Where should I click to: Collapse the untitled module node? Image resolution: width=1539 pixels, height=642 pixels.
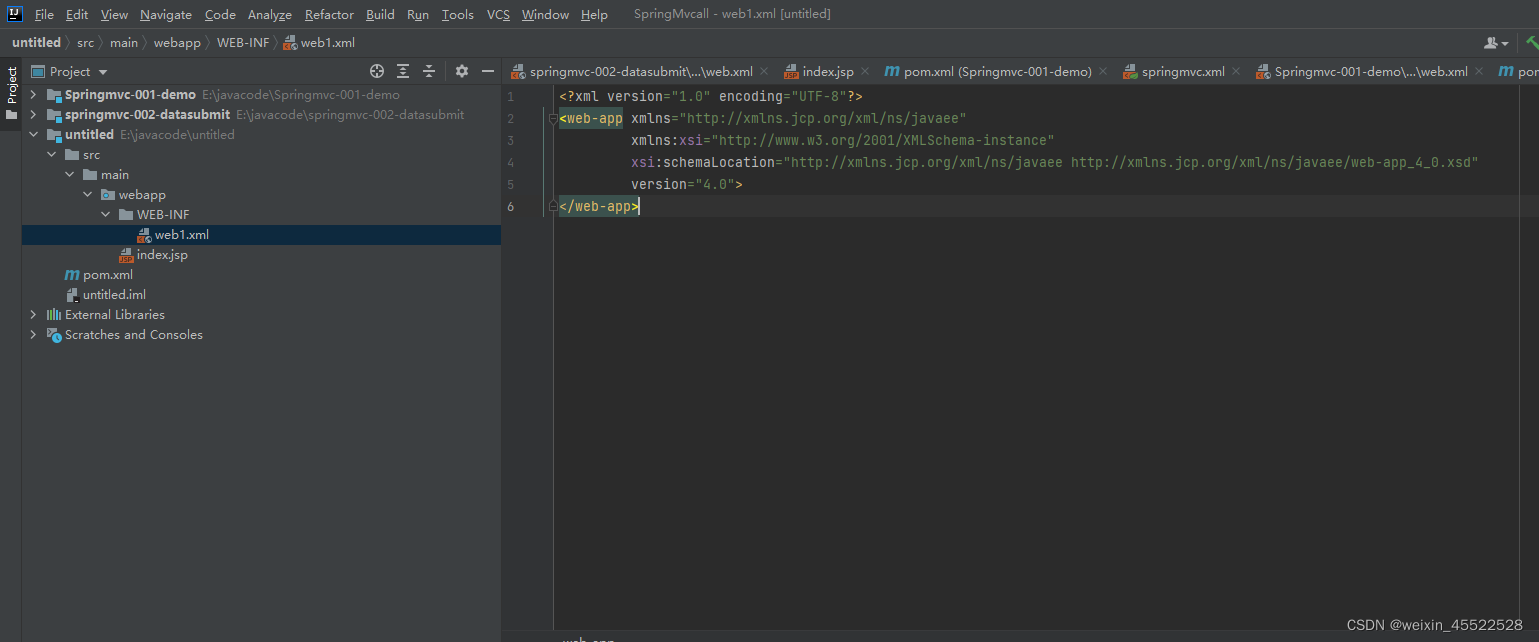[33, 135]
